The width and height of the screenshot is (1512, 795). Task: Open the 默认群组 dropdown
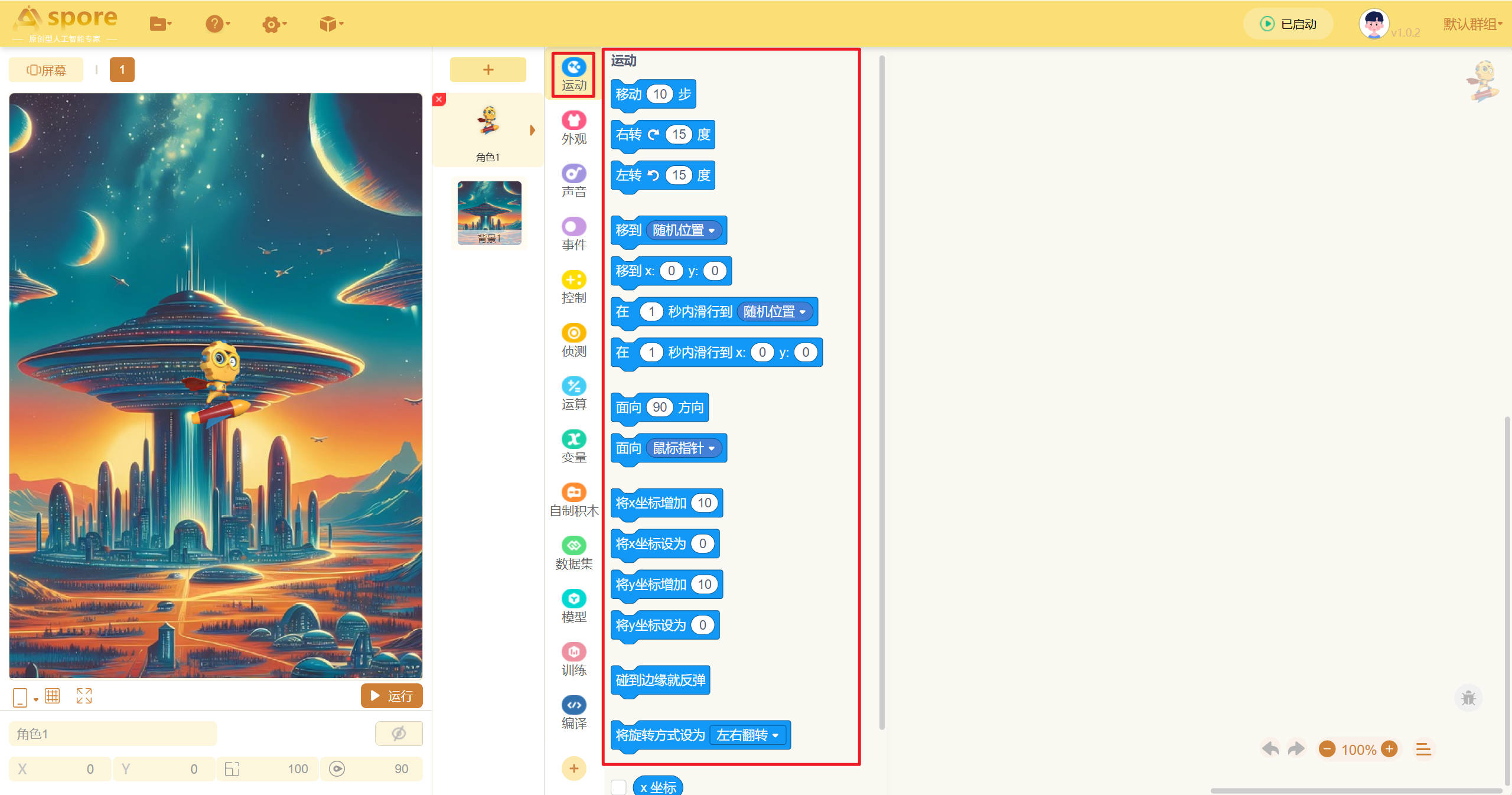[1472, 24]
